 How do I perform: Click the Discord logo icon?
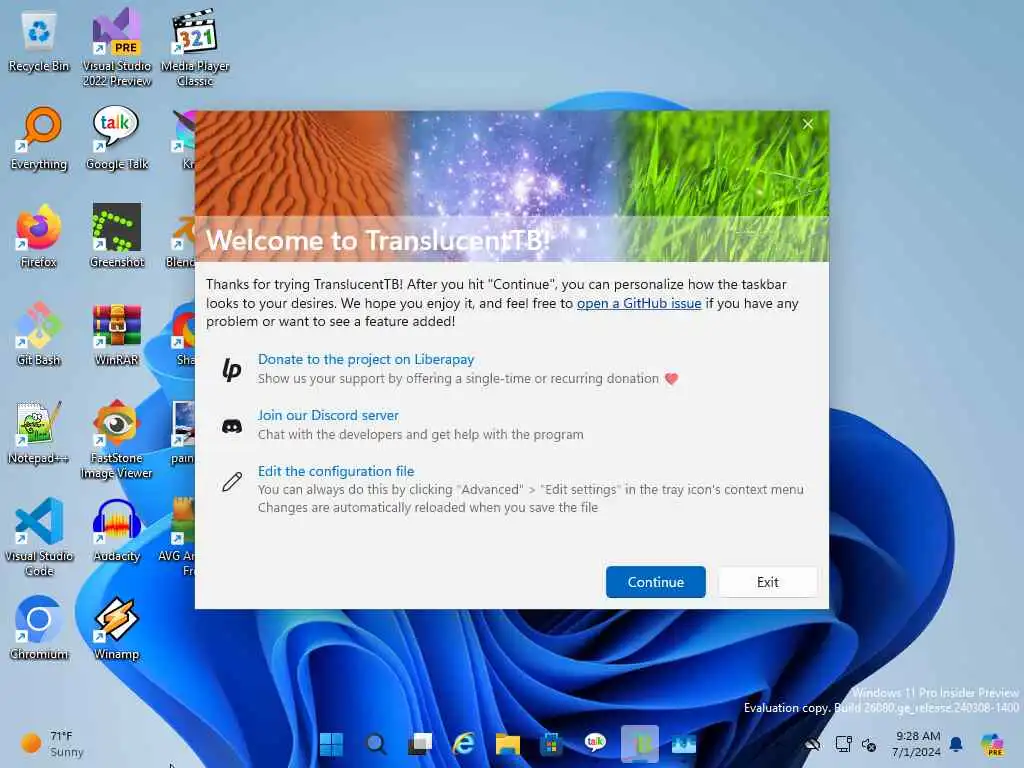[232, 426]
